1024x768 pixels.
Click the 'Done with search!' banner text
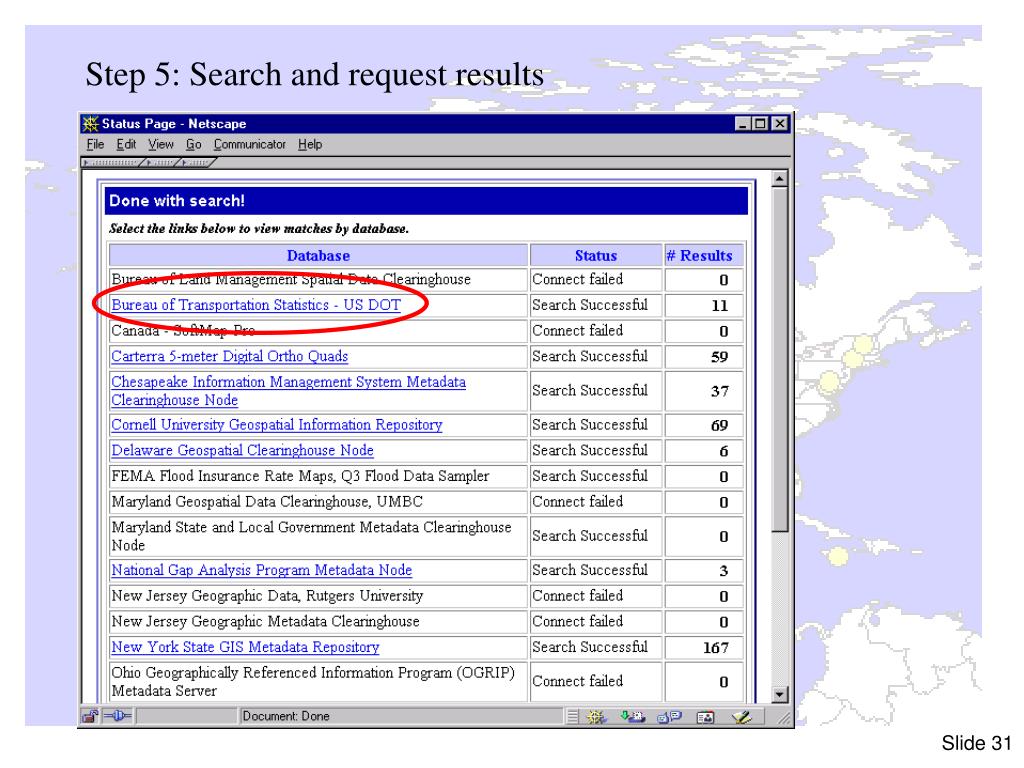(x=177, y=201)
